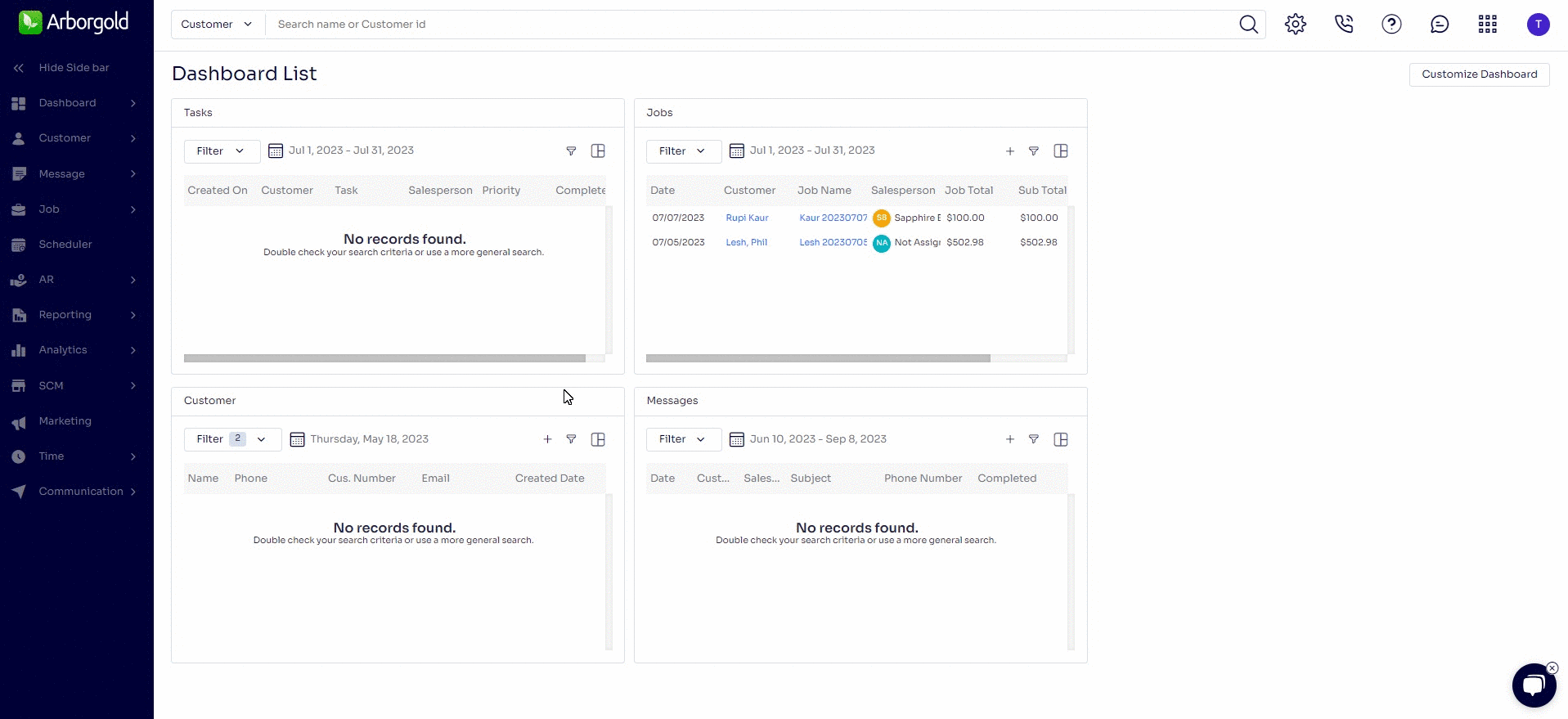
Task: Click the column layout icon in Tasks panel
Action: pos(598,151)
